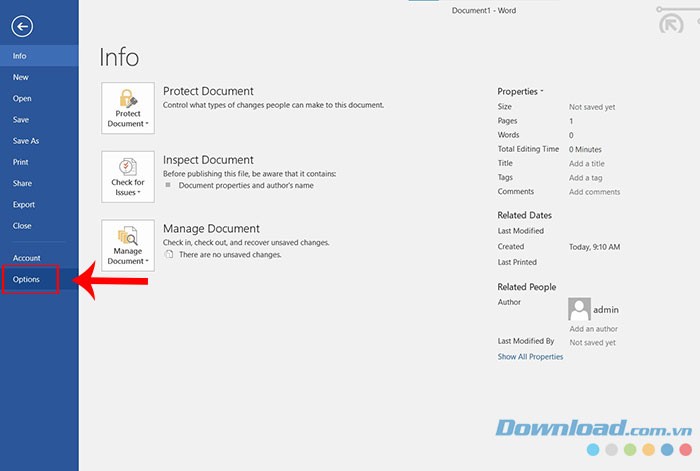Select the Info tab in sidebar
700x471 pixels.
coord(20,56)
